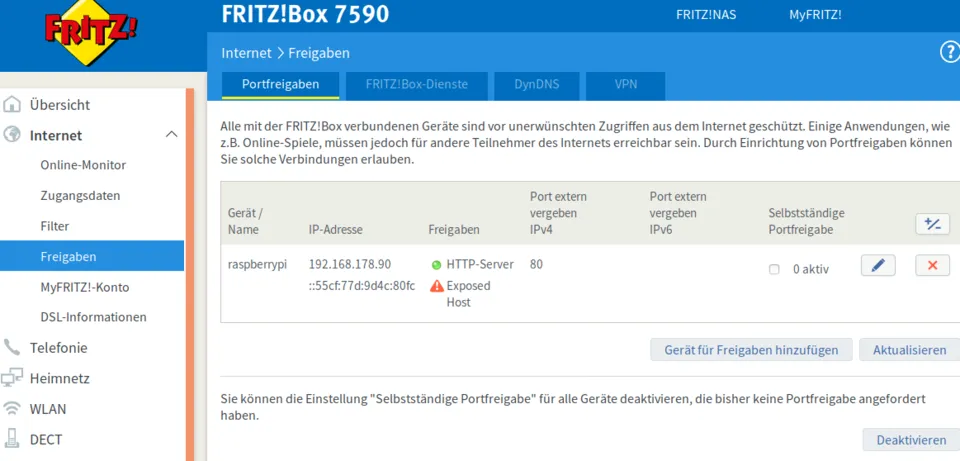
Task: Click Port extern vergeben IPv4 header
Action: 558,214
